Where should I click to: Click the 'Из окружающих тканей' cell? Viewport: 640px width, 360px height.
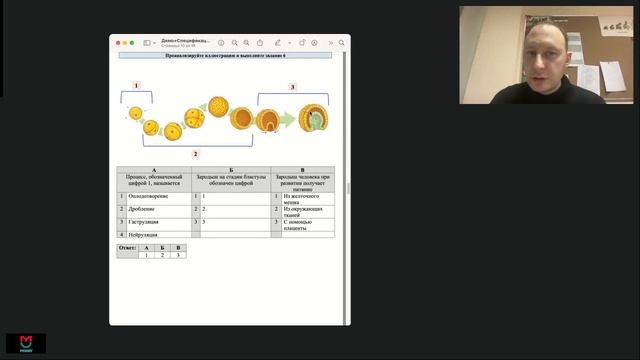click(308, 211)
